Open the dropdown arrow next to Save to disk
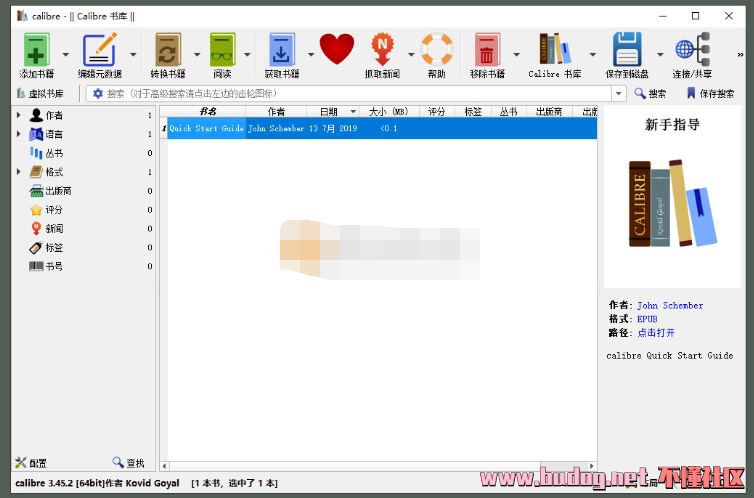Image resolution: width=754 pixels, height=498 pixels. [660, 54]
